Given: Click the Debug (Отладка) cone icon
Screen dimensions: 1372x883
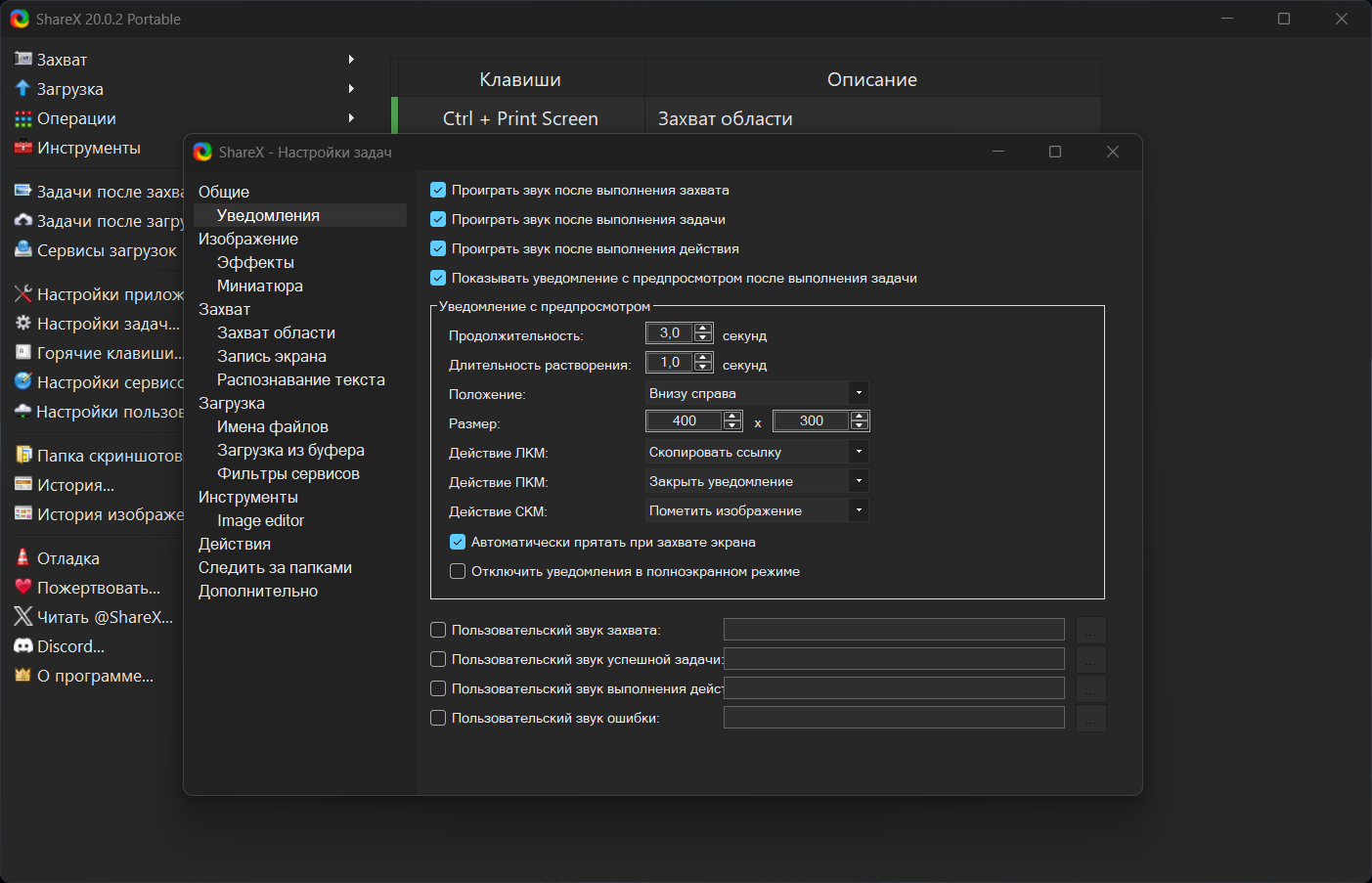Looking at the screenshot, I should pos(23,558).
